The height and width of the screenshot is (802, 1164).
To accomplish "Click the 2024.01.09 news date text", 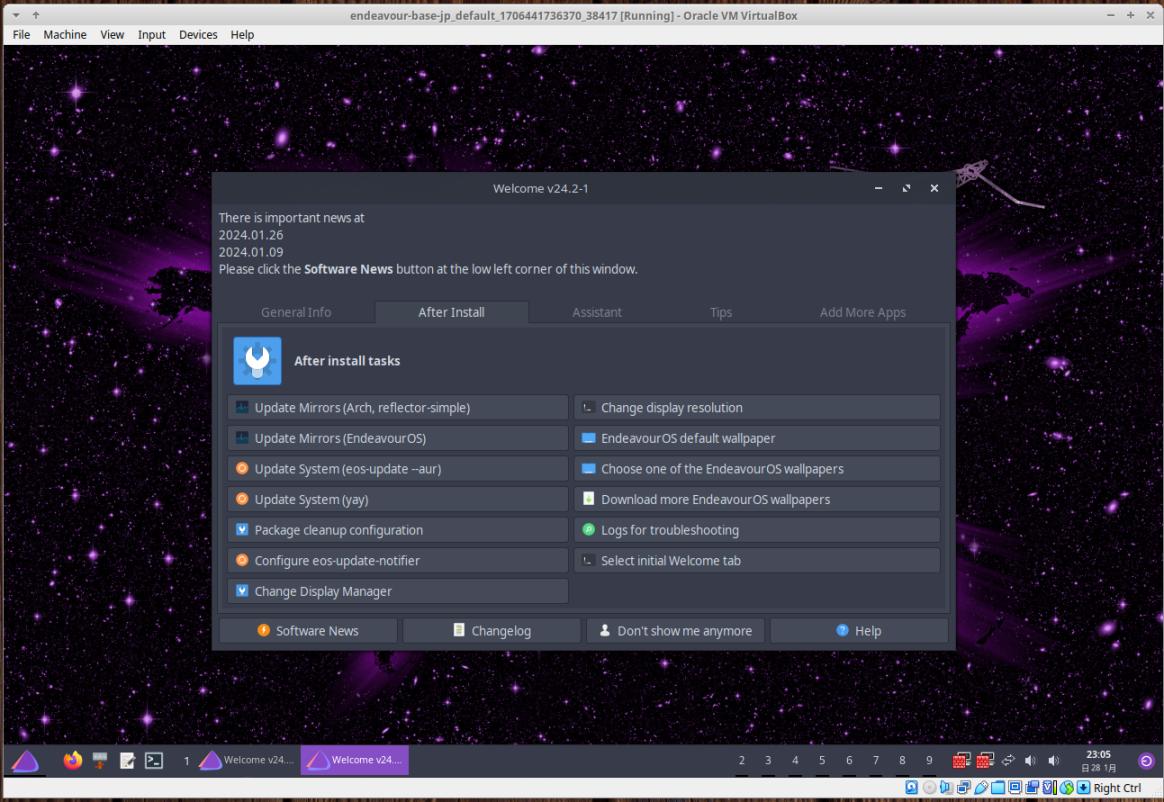I will [x=251, y=252].
